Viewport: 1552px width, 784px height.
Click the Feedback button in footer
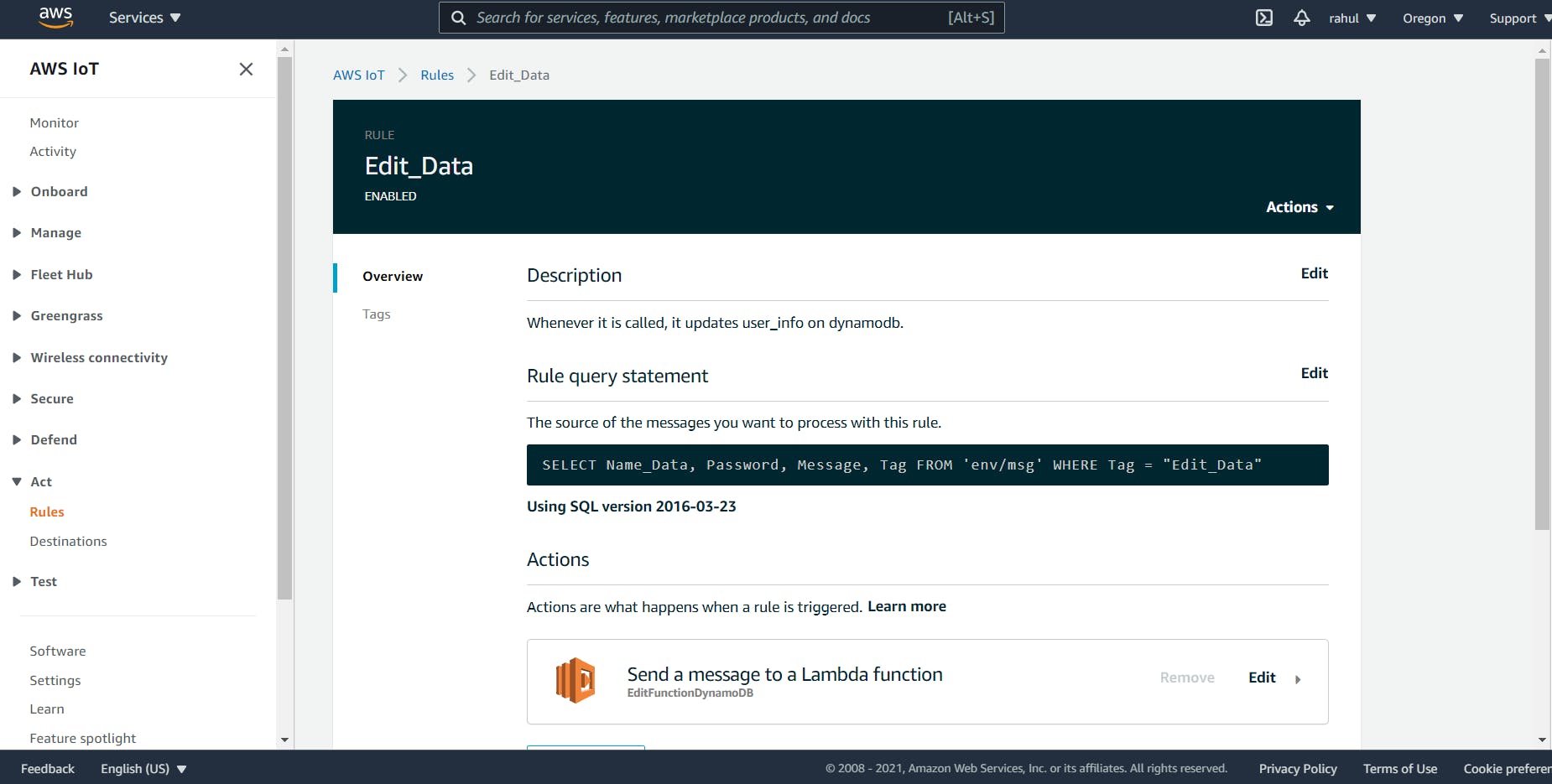[x=48, y=769]
